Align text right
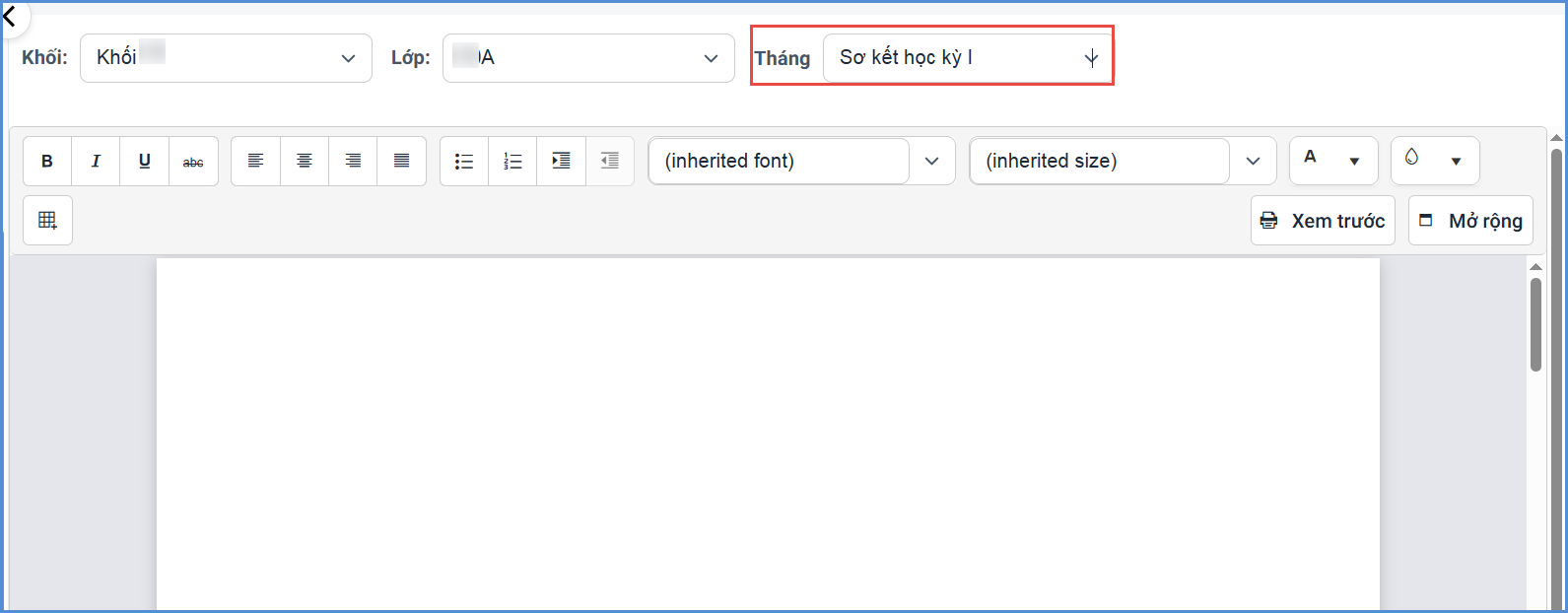This screenshot has height=613, width=1568. pyautogui.click(x=353, y=162)
